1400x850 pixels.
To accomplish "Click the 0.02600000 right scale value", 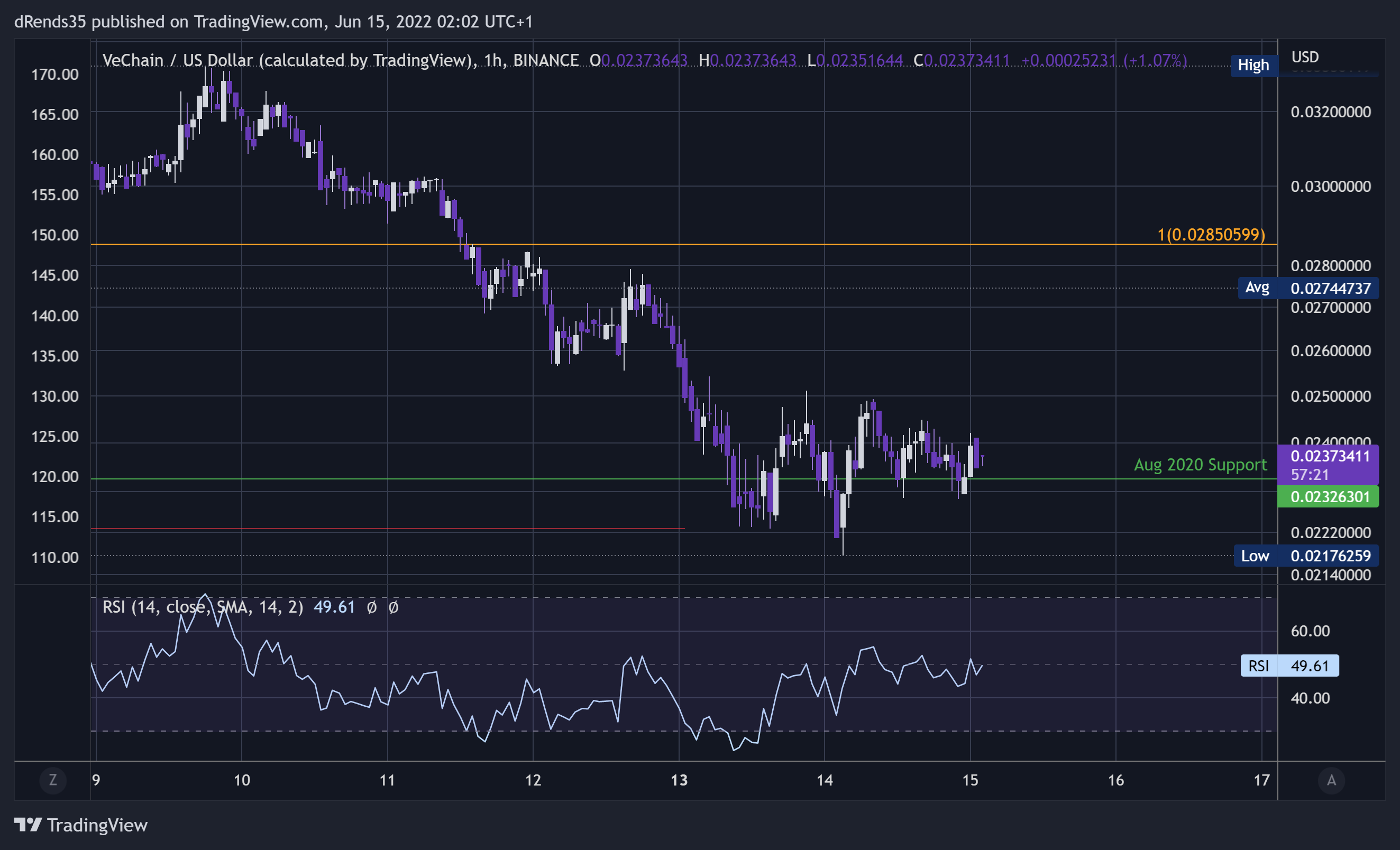I will coord(1331,350).
